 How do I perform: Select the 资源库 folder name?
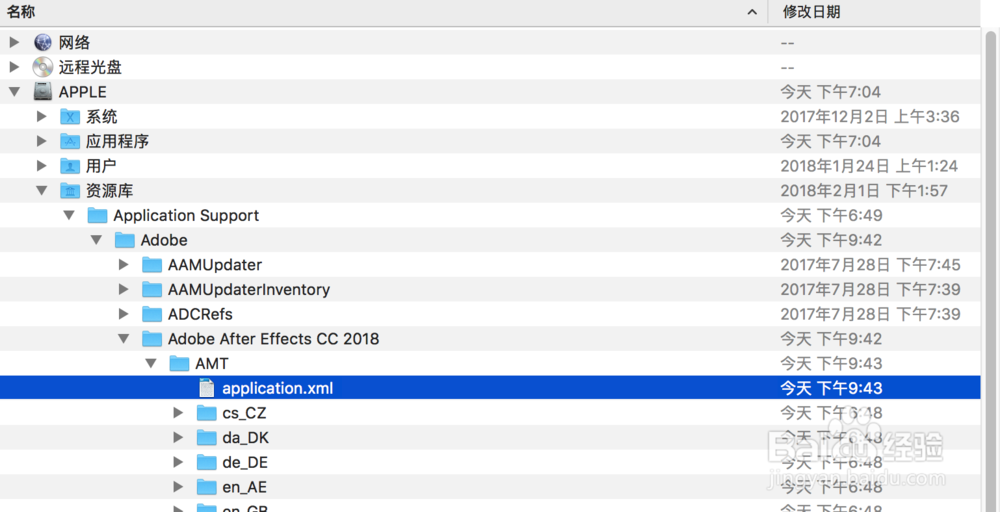coord(110,191)
